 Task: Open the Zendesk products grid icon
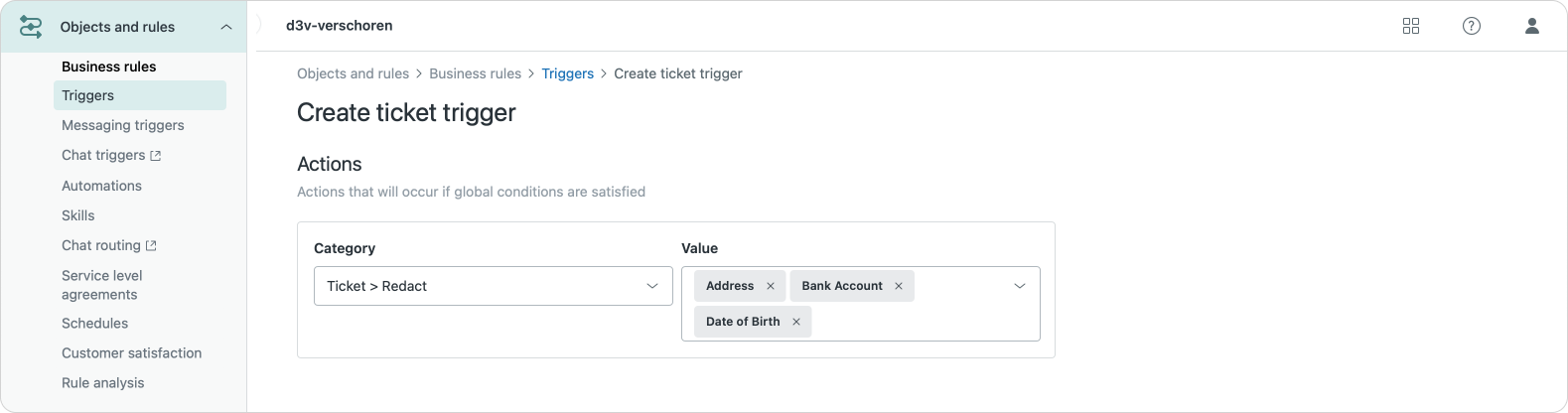pyautogui.click(x=1410, y=26)
